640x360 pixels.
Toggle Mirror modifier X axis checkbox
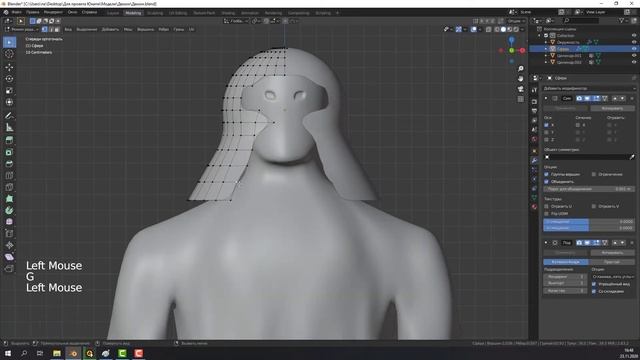point(546,125)
